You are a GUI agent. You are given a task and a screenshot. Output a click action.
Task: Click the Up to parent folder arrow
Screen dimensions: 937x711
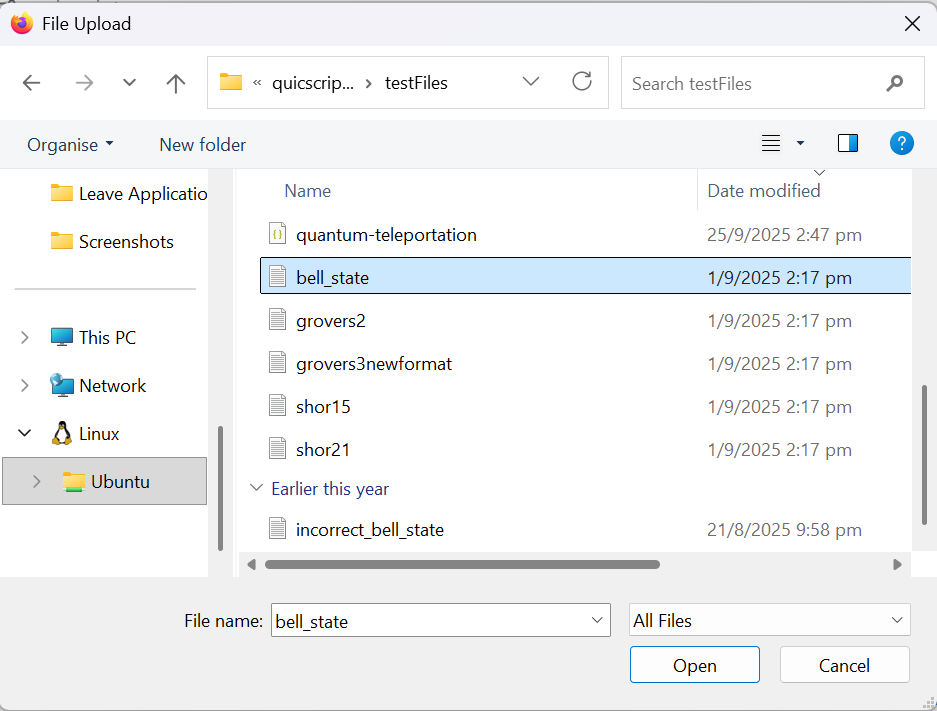click(x=176, y=83)
